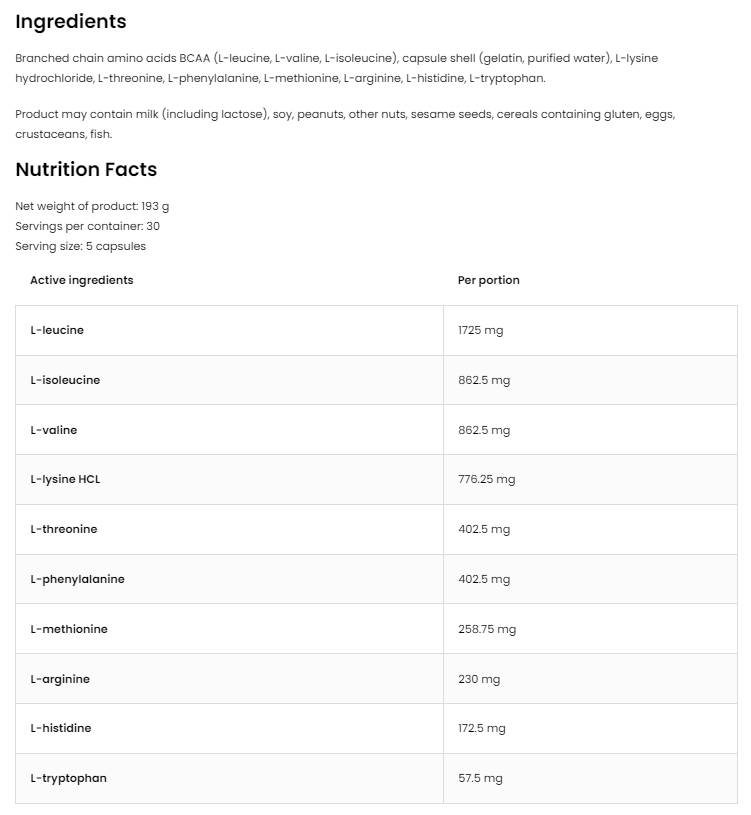Click the Per portion column header
This screenshot has width=751, height=815.
pyautogui.click(x=488, y=280)
